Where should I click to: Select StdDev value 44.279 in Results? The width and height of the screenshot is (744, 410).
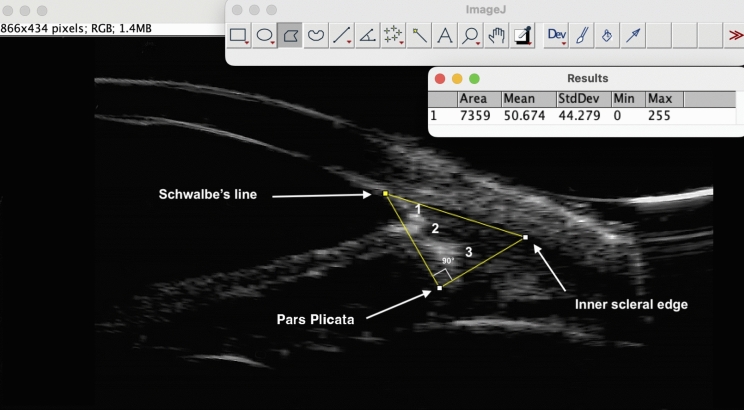(579, 115)
